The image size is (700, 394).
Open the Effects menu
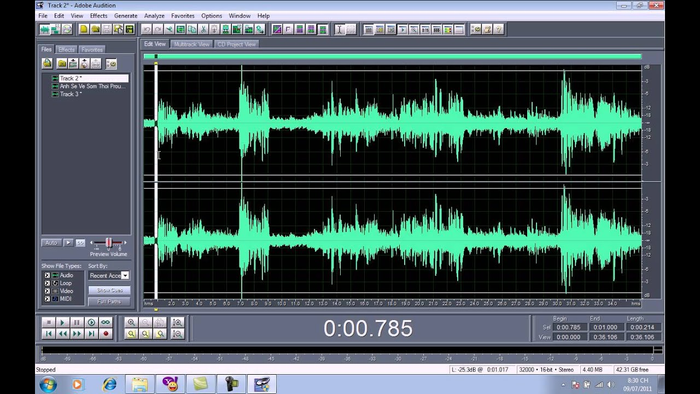tap(98, 16)
